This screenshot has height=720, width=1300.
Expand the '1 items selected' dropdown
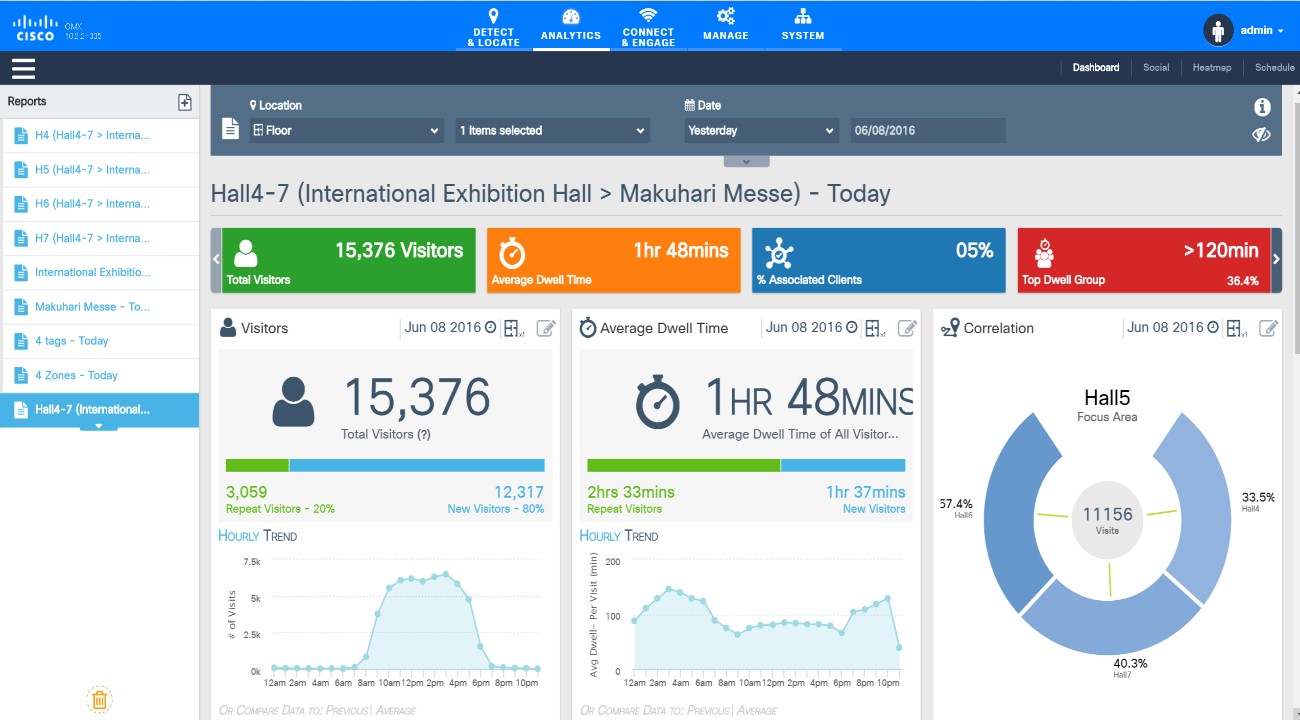tap(552, 131)
